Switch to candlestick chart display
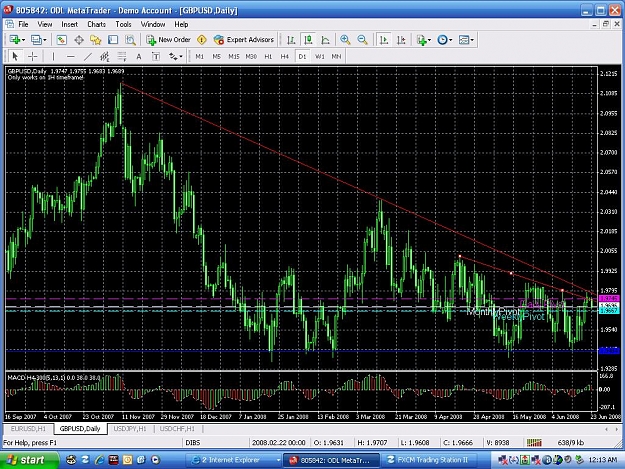The height and width of the screenshot is (469, 625). click(308, 40)
